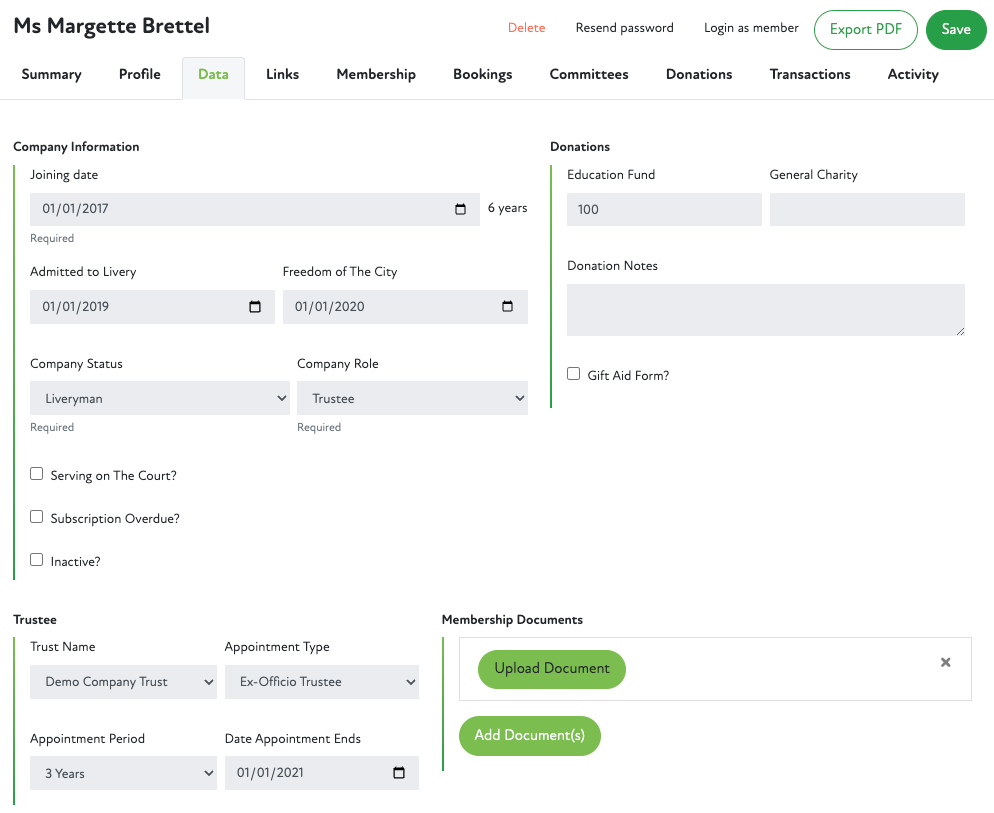Open Freedom of The City calendar icon

coord(507,307)
